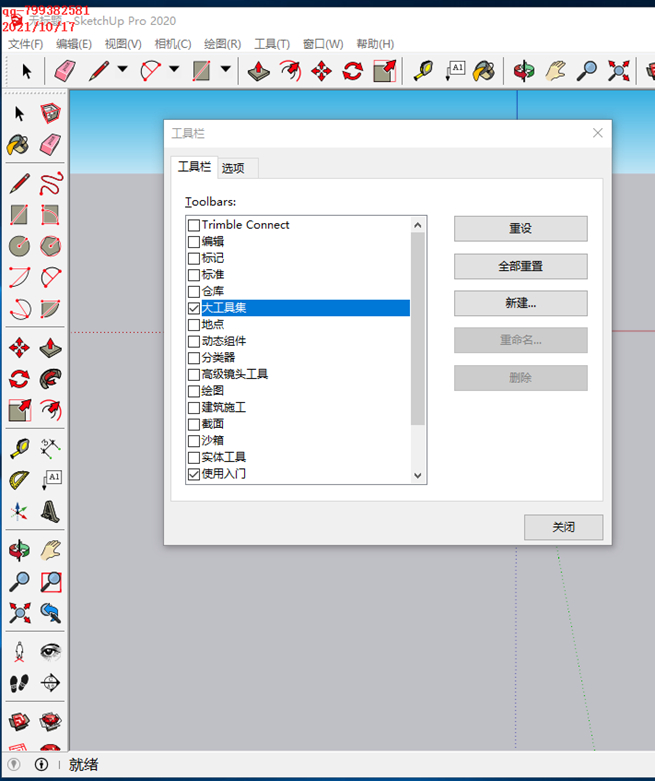
Task: Select the Eraser tool in top toolbar
Action: tap(65, 71)
